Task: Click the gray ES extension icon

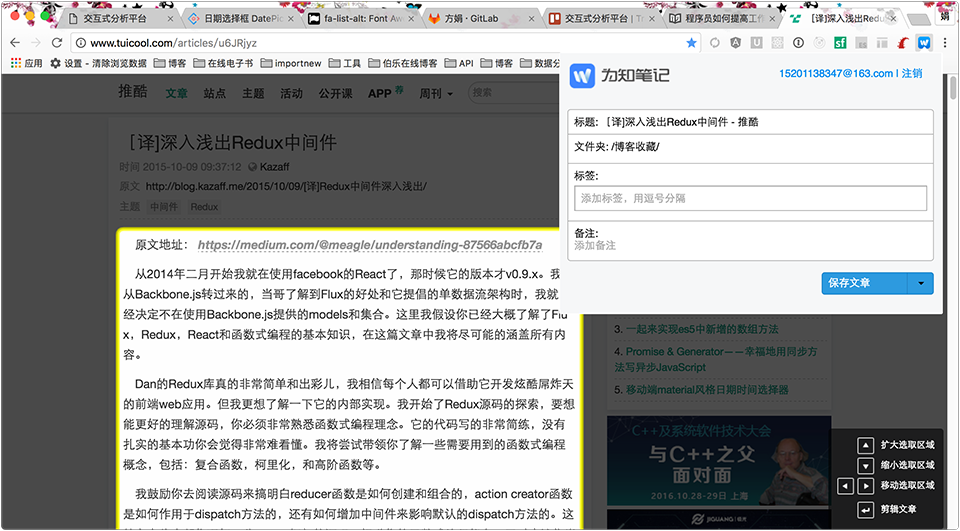Action: (x=861, y=43)
